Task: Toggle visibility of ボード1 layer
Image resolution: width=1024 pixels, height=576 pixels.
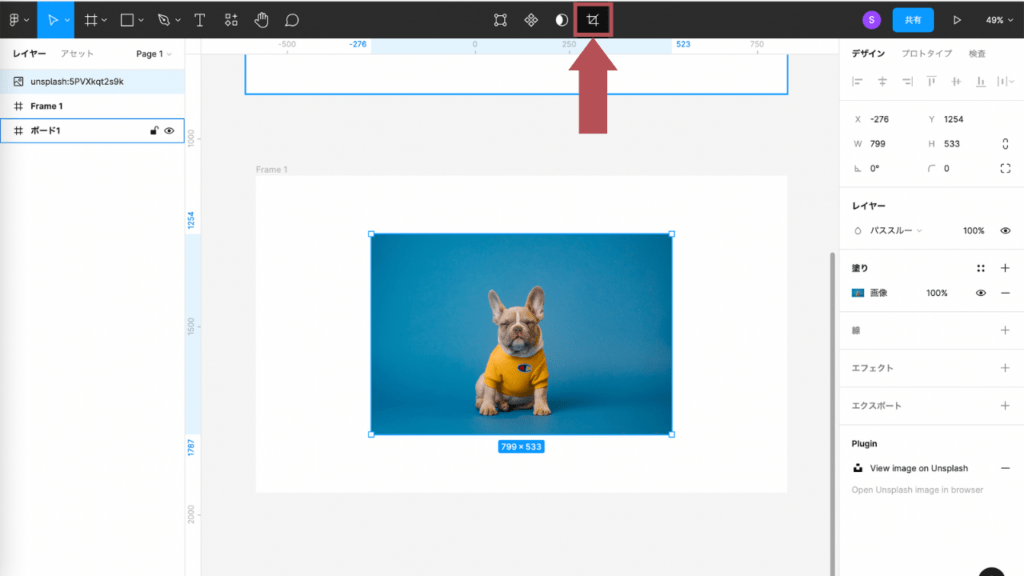Action: click(169, 131)
